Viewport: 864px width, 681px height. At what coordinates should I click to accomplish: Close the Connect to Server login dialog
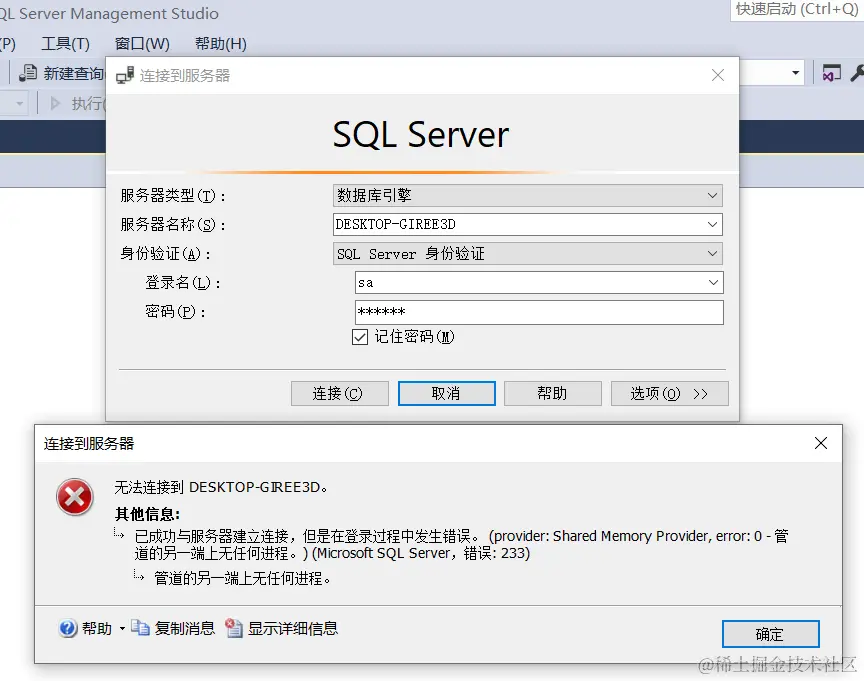[717, 75]
